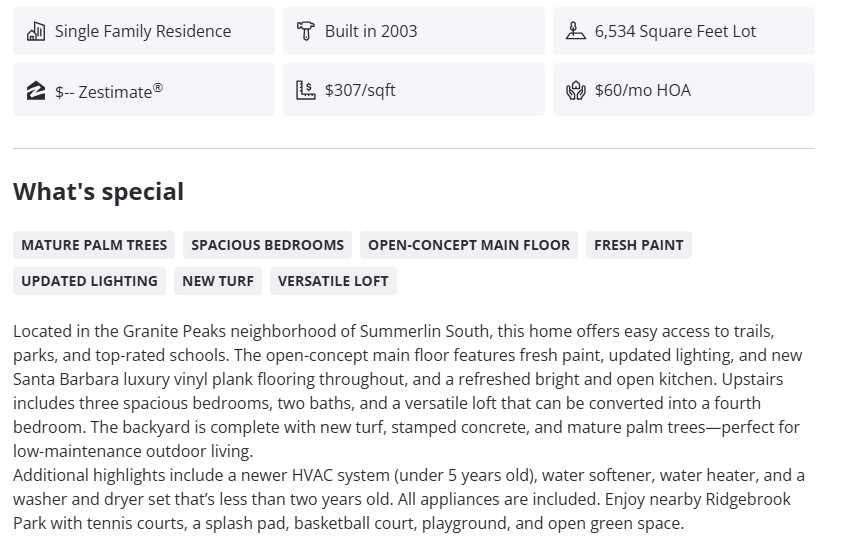Click the price-per-sqft icon next to $307/sqft
852x544 pixels.
[305, 91]
